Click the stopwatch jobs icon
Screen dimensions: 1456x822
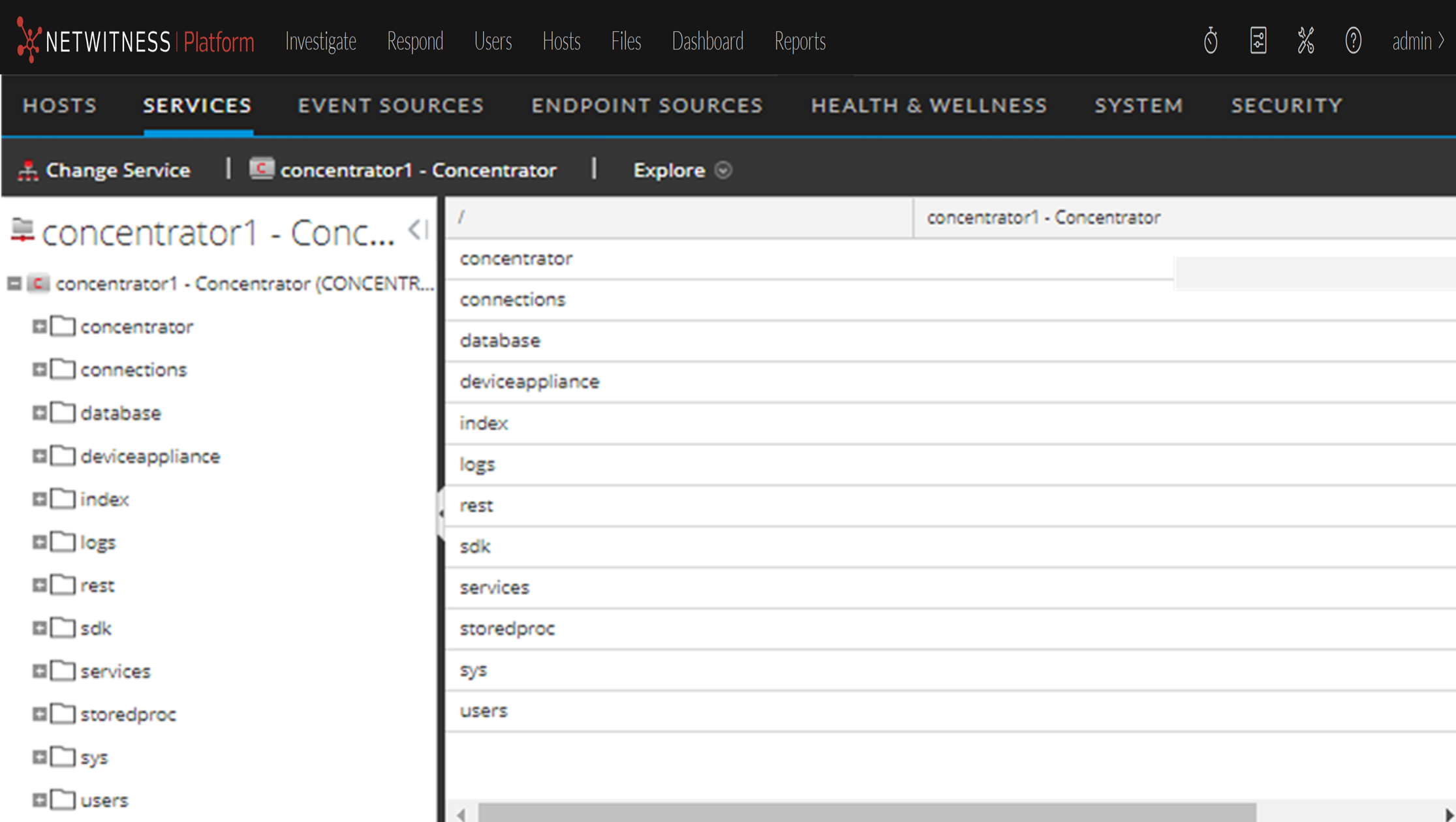coord(1210,41)
